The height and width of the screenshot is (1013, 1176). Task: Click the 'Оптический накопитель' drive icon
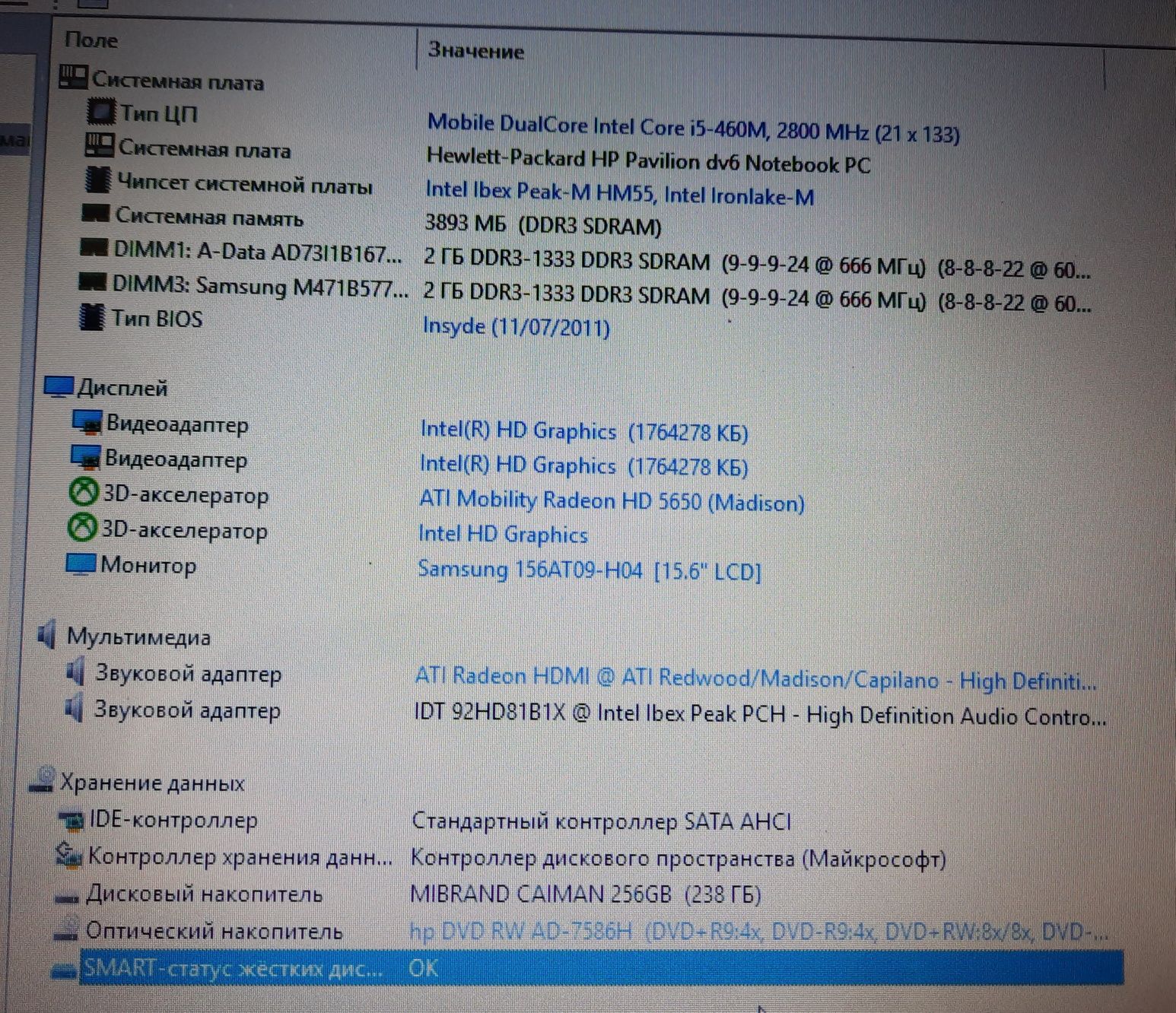tap(66, 930)
